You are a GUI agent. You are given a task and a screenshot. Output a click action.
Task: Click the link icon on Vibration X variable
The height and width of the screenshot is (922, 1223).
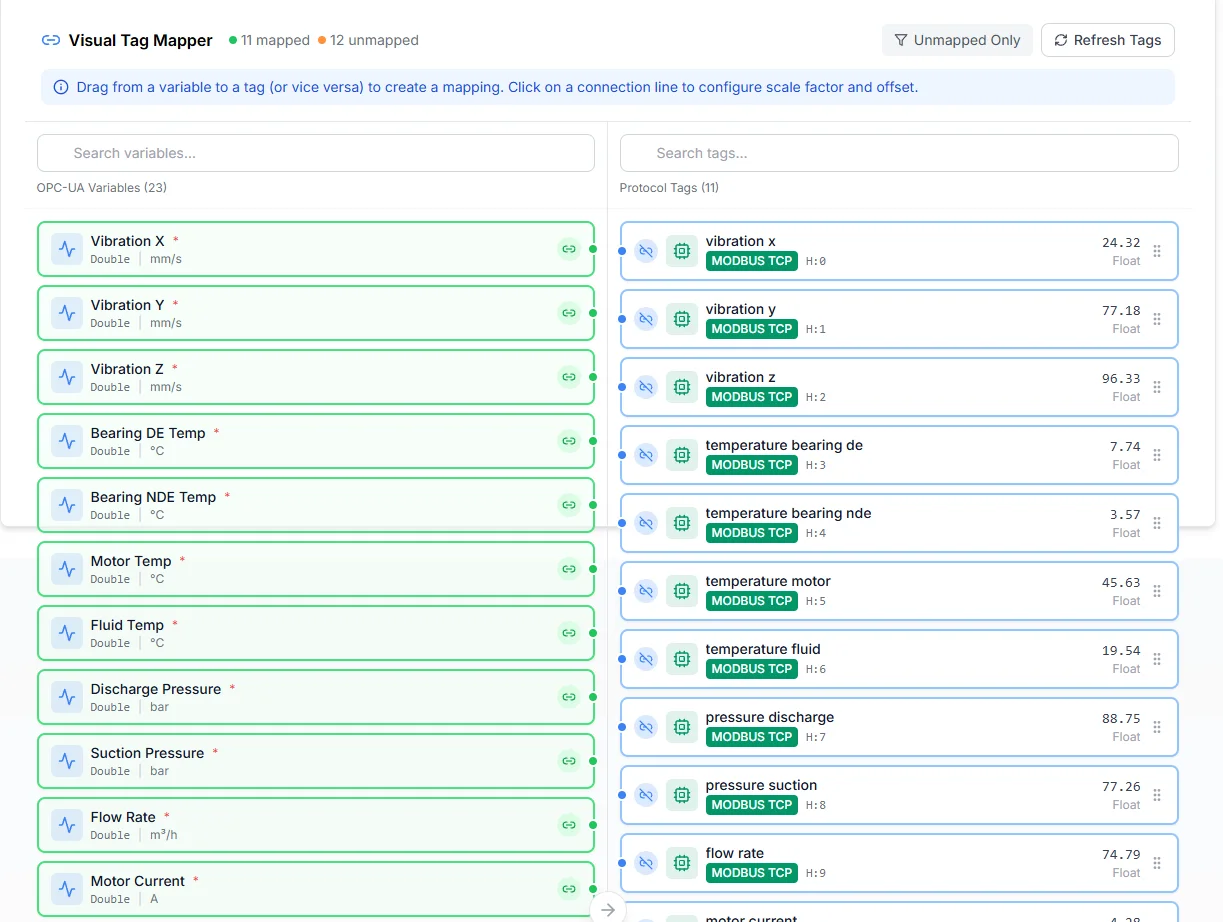coord(569,249)
